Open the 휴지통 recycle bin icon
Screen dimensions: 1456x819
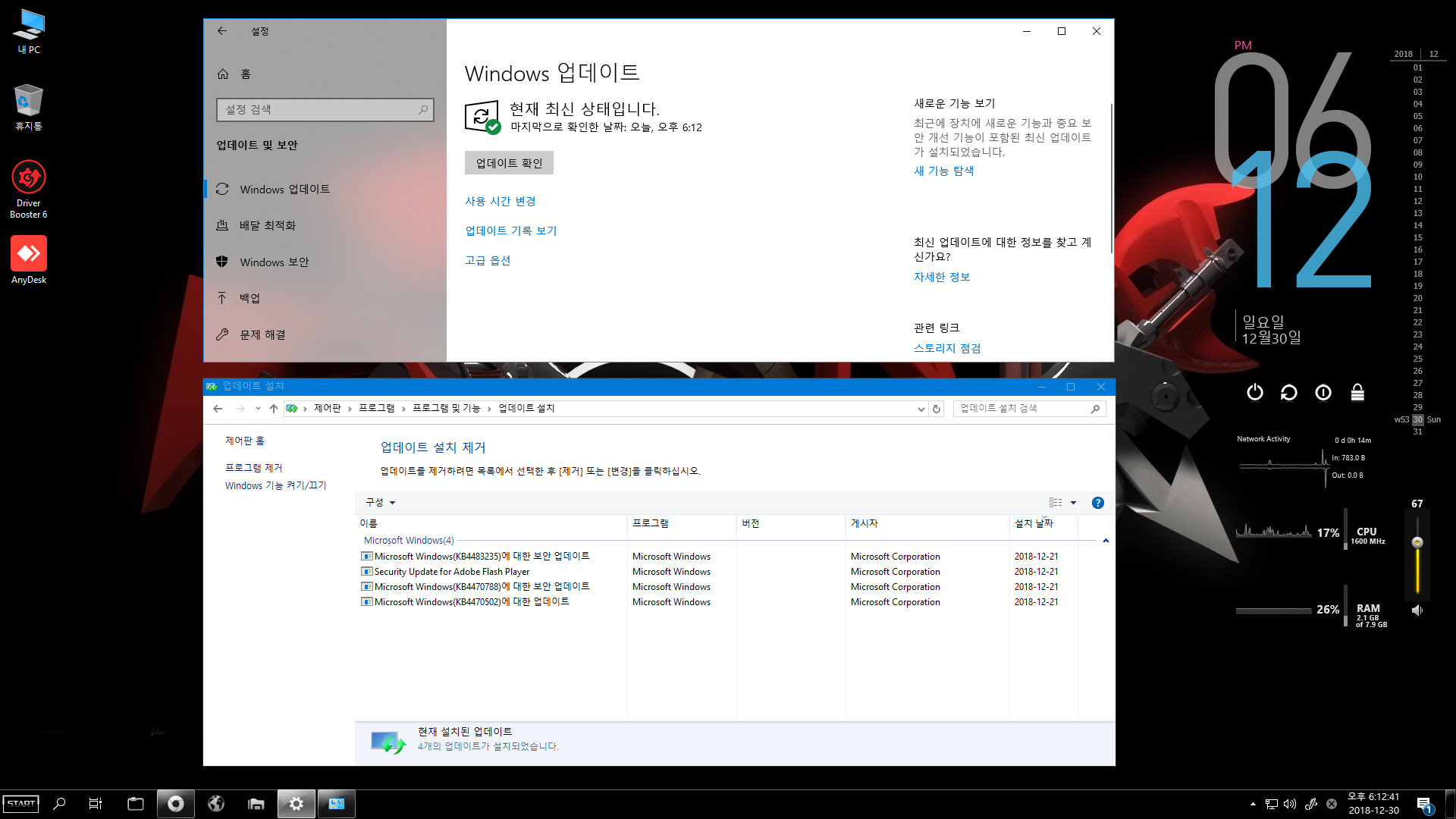point(29,107)
